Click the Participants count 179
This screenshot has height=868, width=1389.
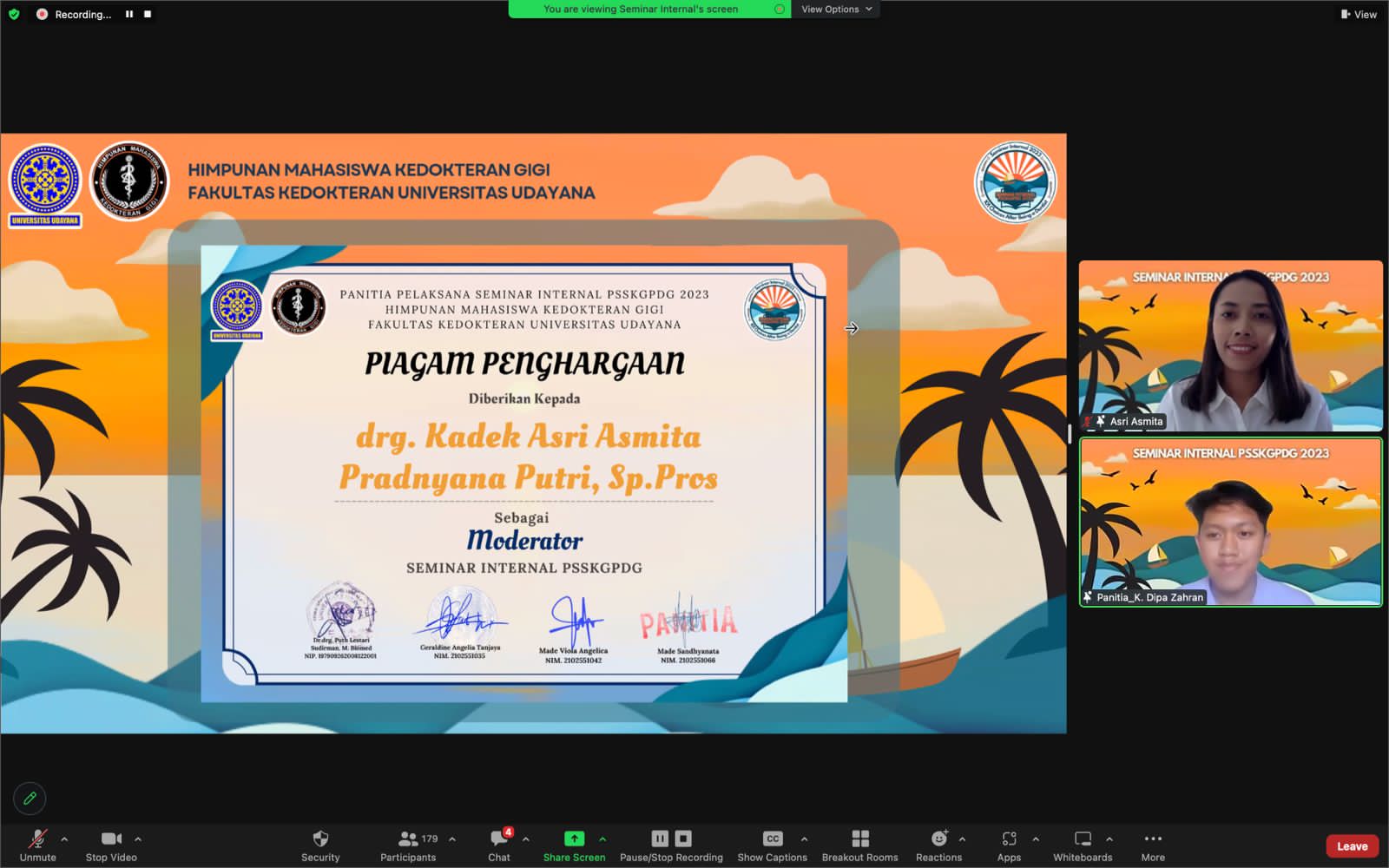pyautogui.click(x=430, y=838)
